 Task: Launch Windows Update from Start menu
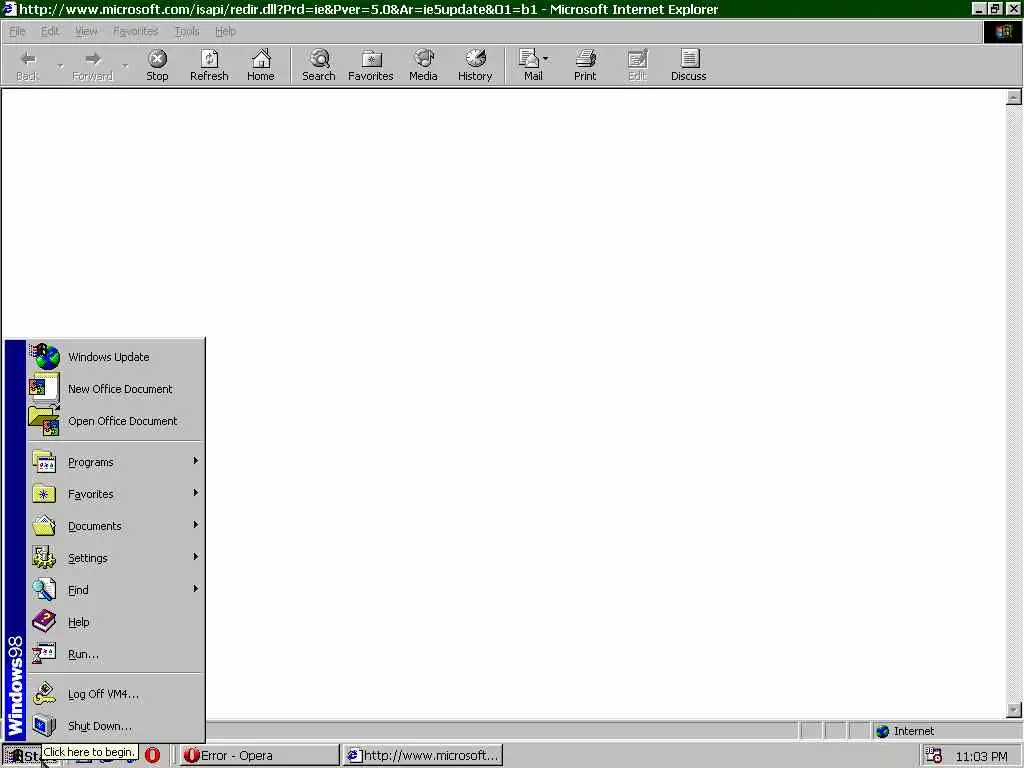click(115, 357)
